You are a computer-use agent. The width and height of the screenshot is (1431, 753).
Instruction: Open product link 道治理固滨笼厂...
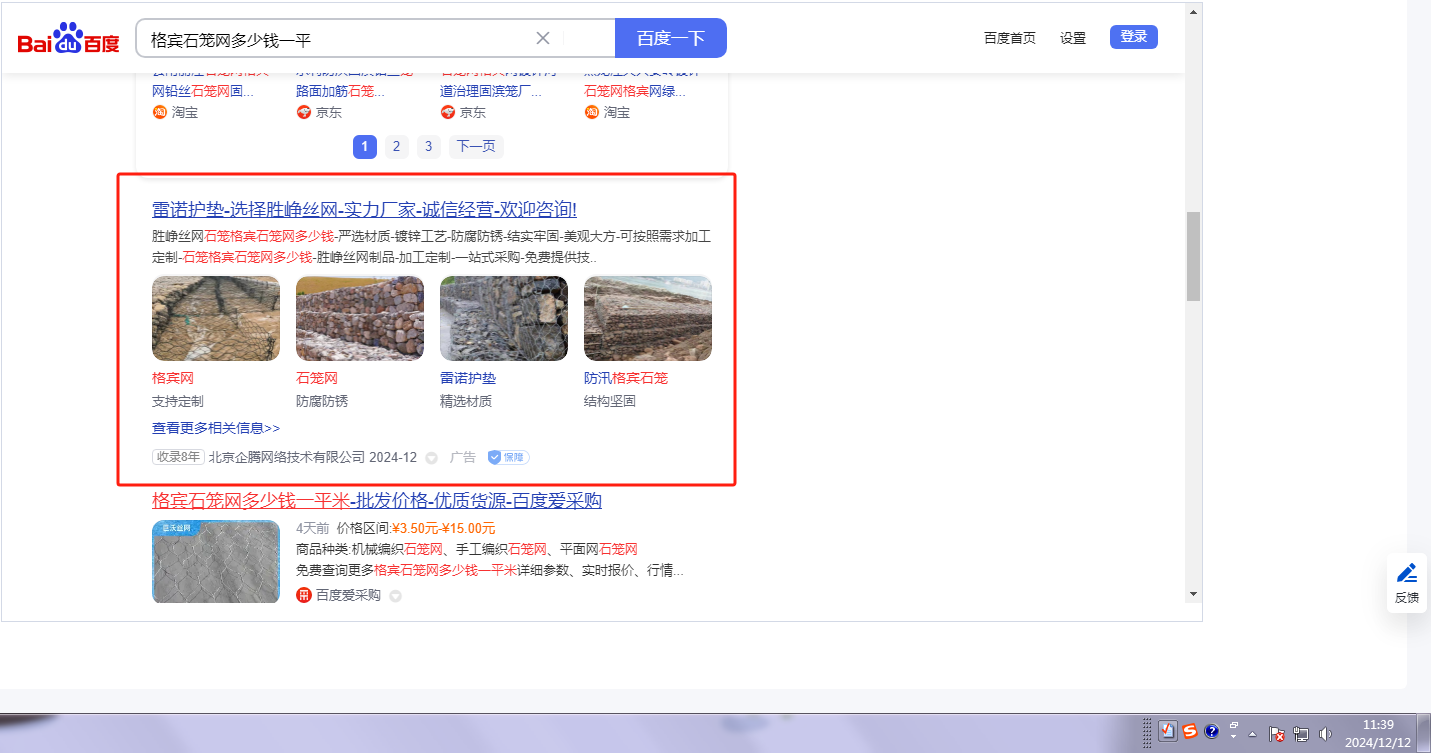(491, 91)
